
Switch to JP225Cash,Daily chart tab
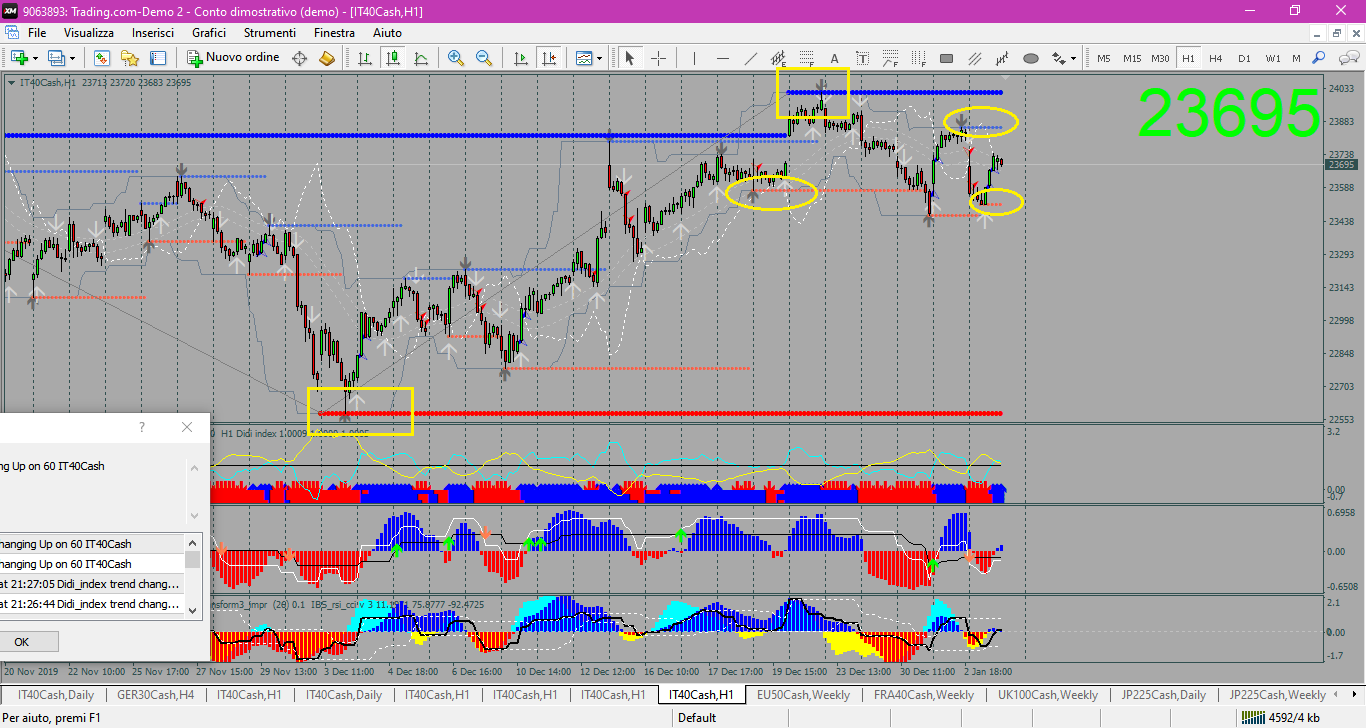(1164, 695)
